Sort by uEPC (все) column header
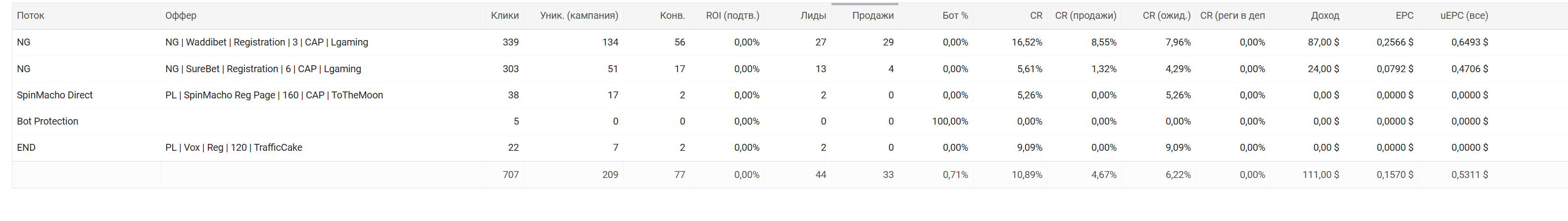This screenshot has height=221, width=1568. pos(1464,16)
